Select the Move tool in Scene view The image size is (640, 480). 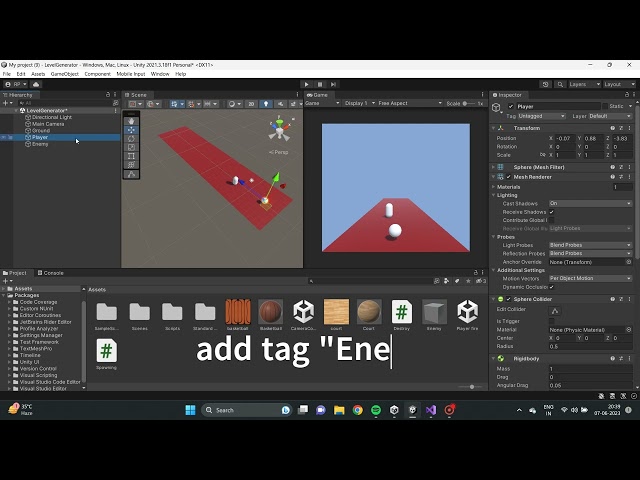pyautogui.click(x=131, y=130)
